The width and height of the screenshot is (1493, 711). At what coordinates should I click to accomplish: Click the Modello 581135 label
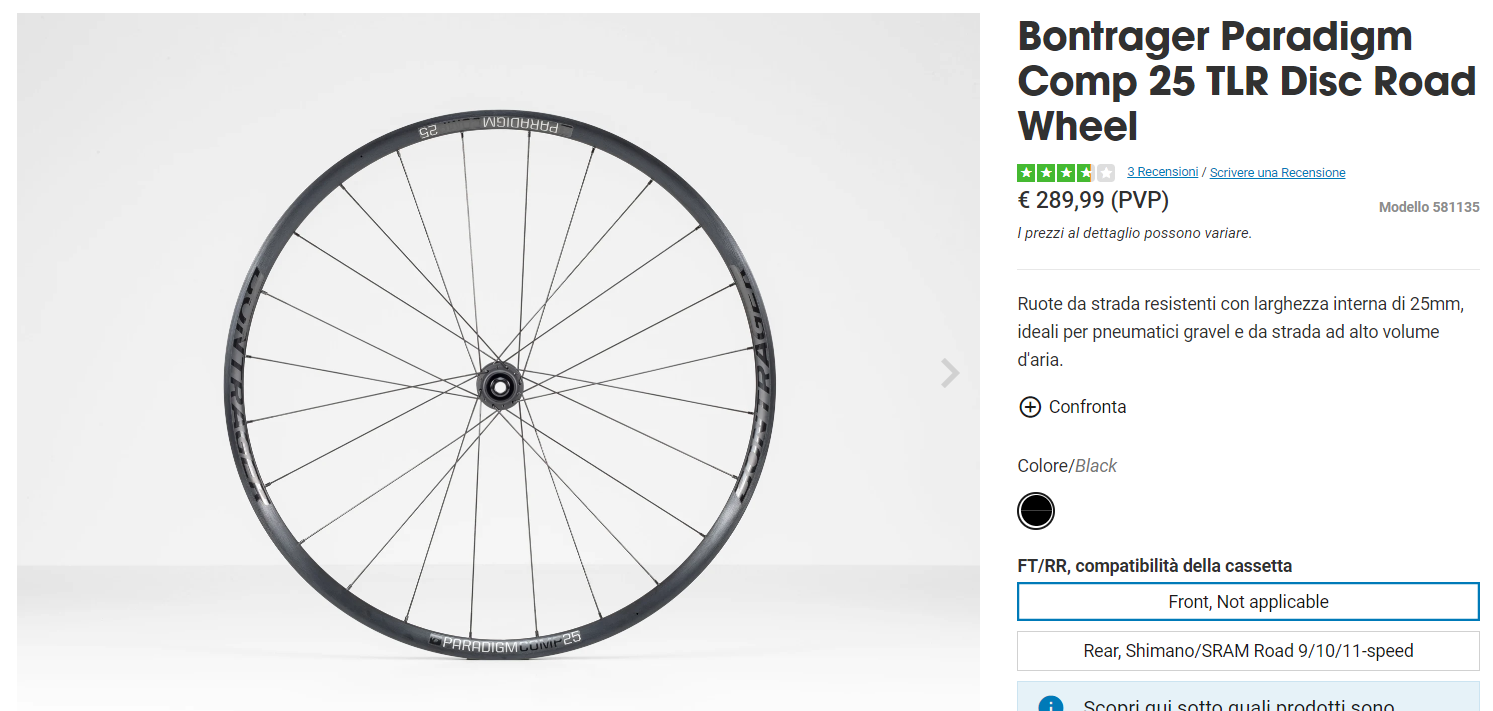[x=1428, y=208]
